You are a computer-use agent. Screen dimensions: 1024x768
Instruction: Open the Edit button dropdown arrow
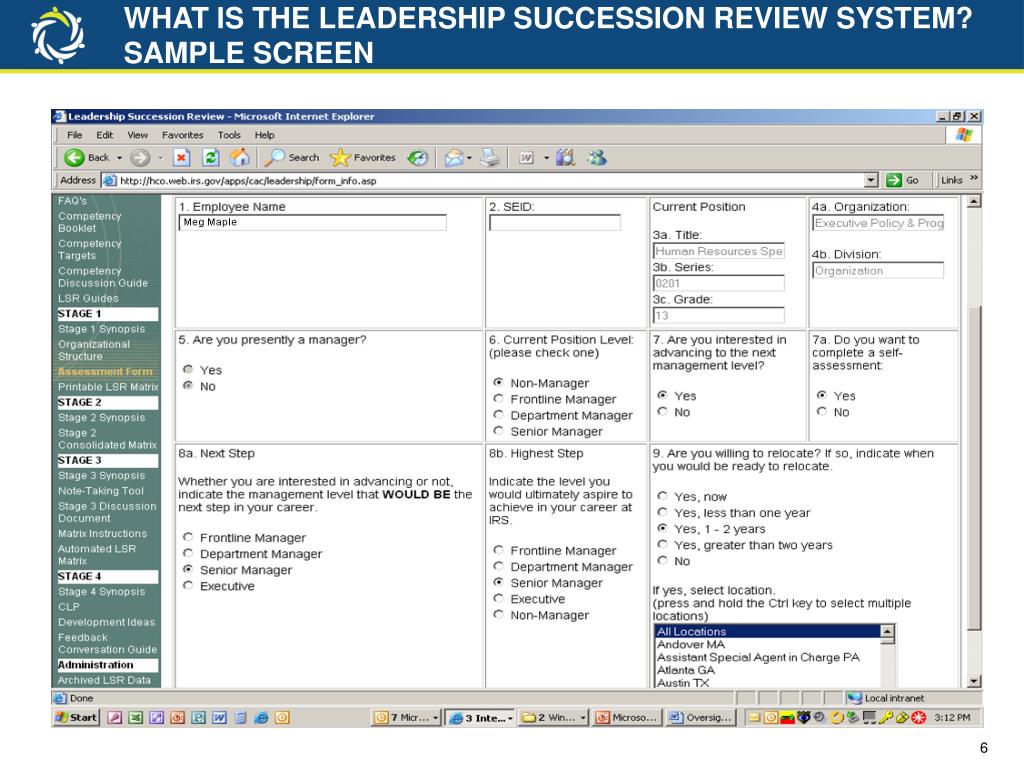tap(546, 158)
